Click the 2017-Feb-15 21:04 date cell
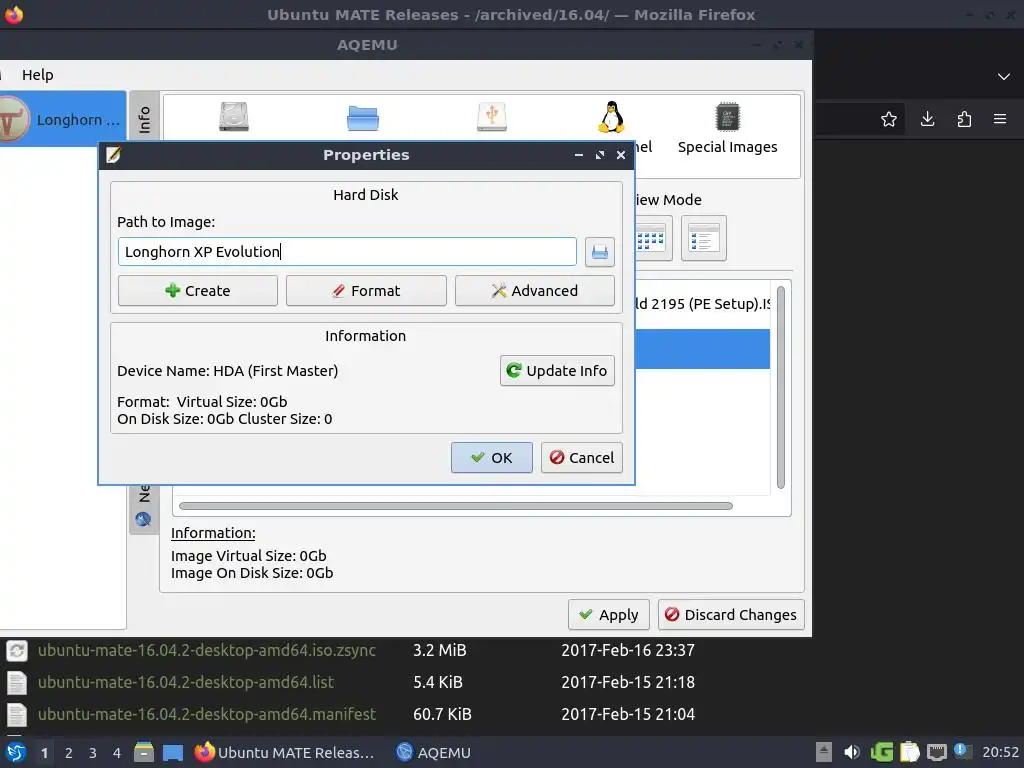 (628, 714)
